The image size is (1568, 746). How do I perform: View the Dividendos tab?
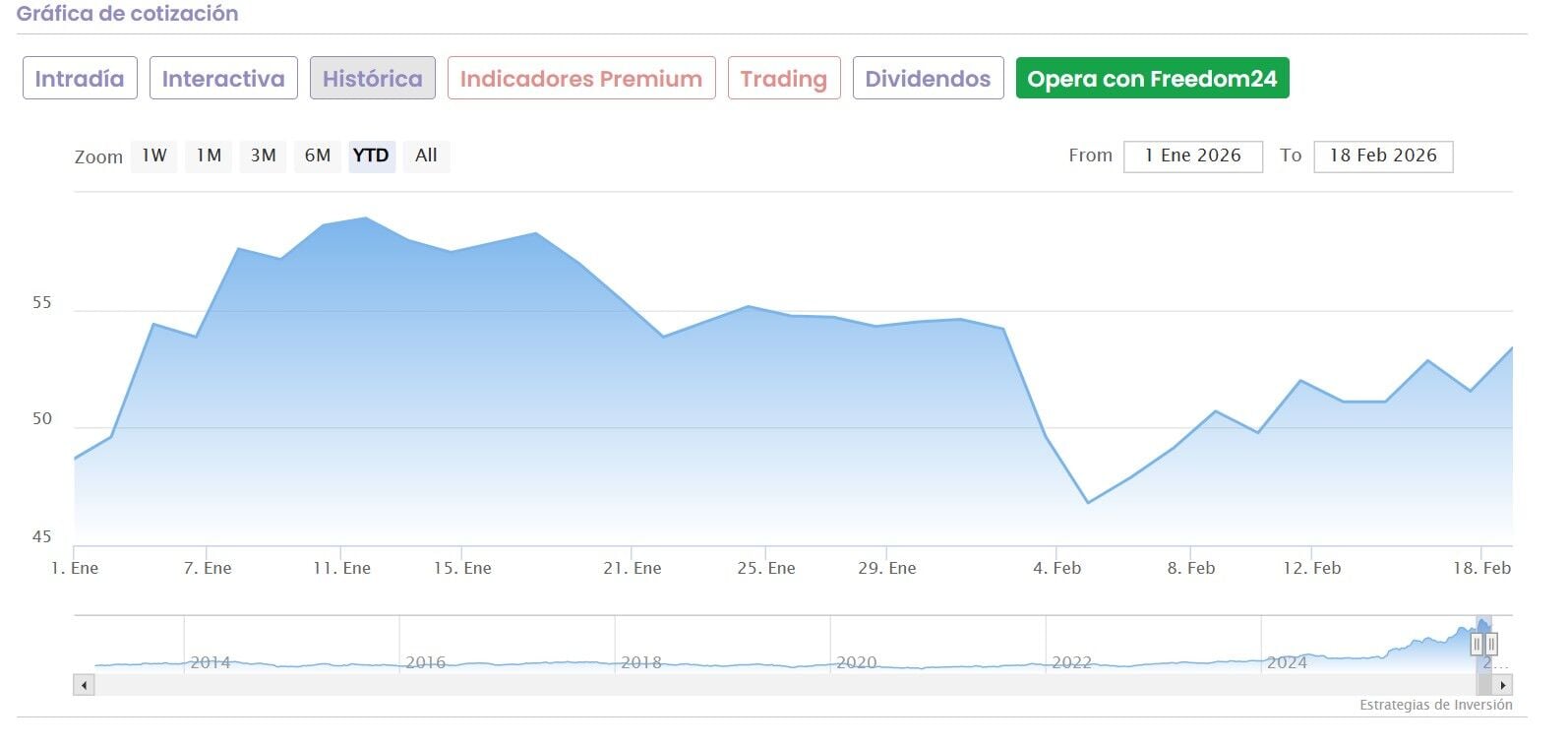(928, 79)
